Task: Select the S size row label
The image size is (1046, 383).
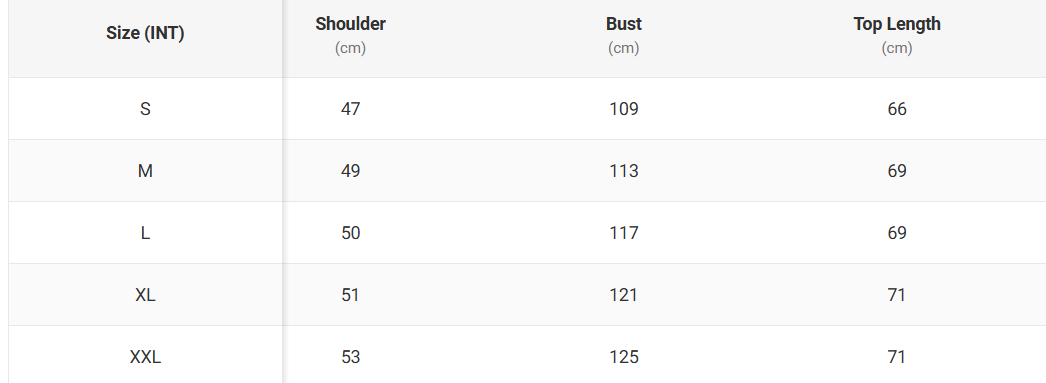Action: [x=145, y=109]
